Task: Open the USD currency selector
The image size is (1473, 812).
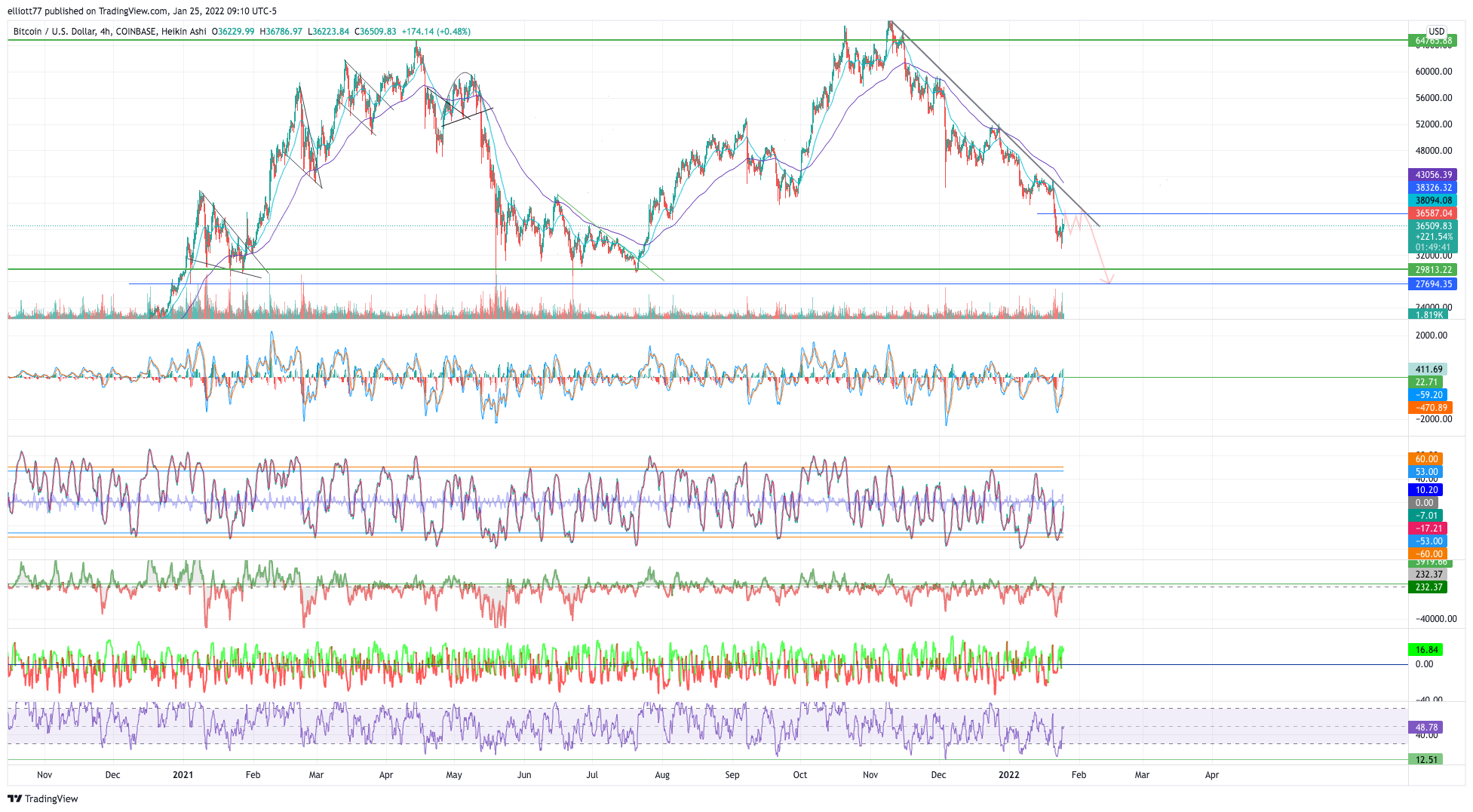Action: (1436, 32)
